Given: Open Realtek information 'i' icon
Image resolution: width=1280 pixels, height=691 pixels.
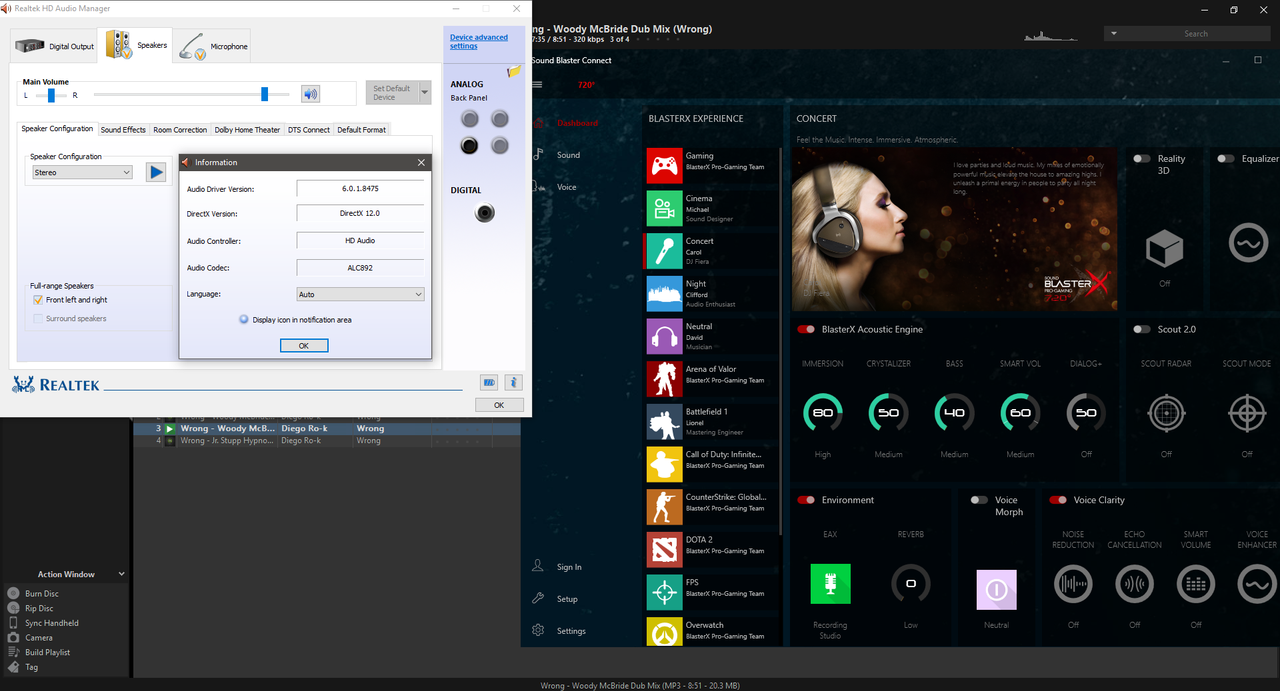Looking at the screenshot, I should click(513, 382).
